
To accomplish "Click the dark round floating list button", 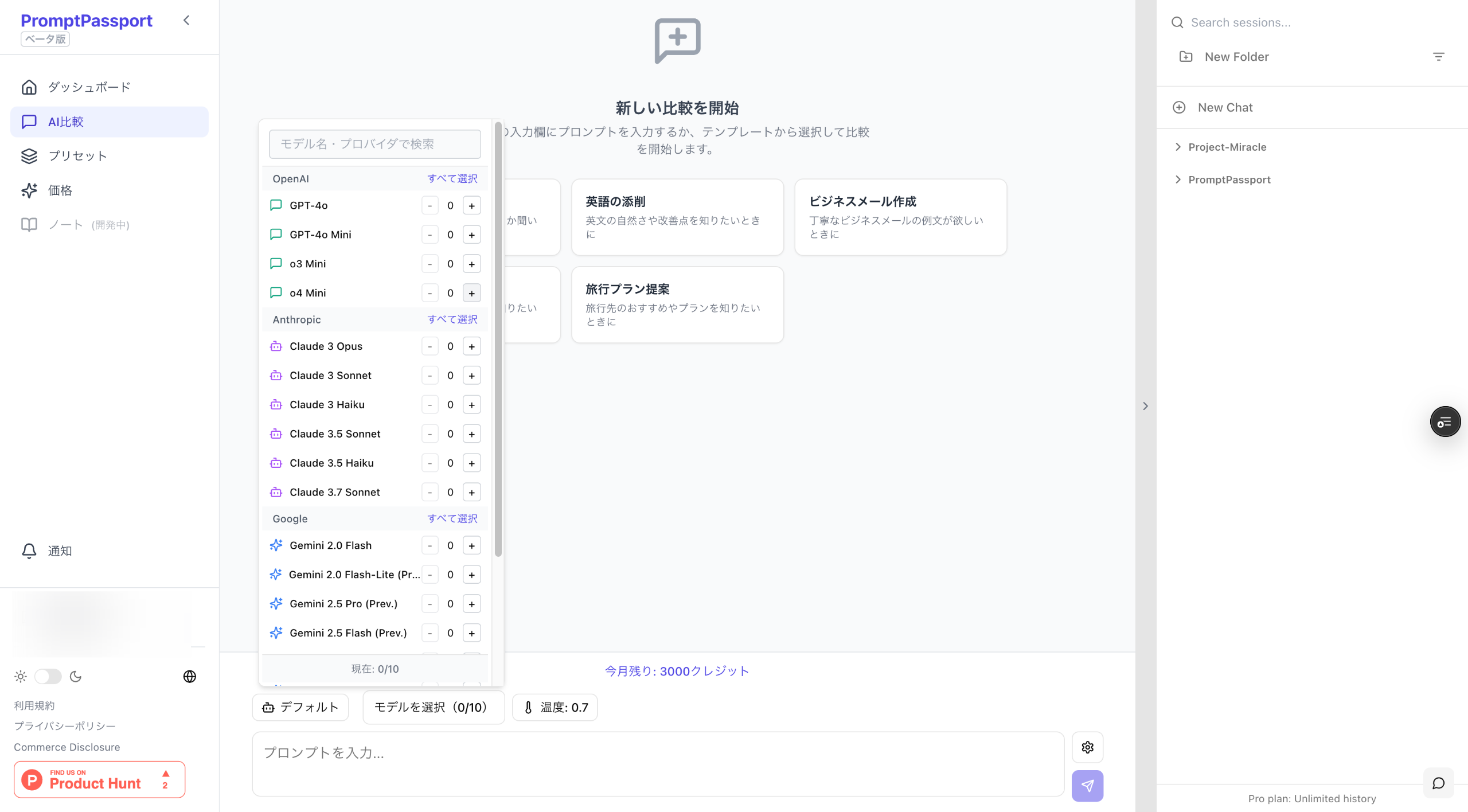I will tap(1444, 421).
